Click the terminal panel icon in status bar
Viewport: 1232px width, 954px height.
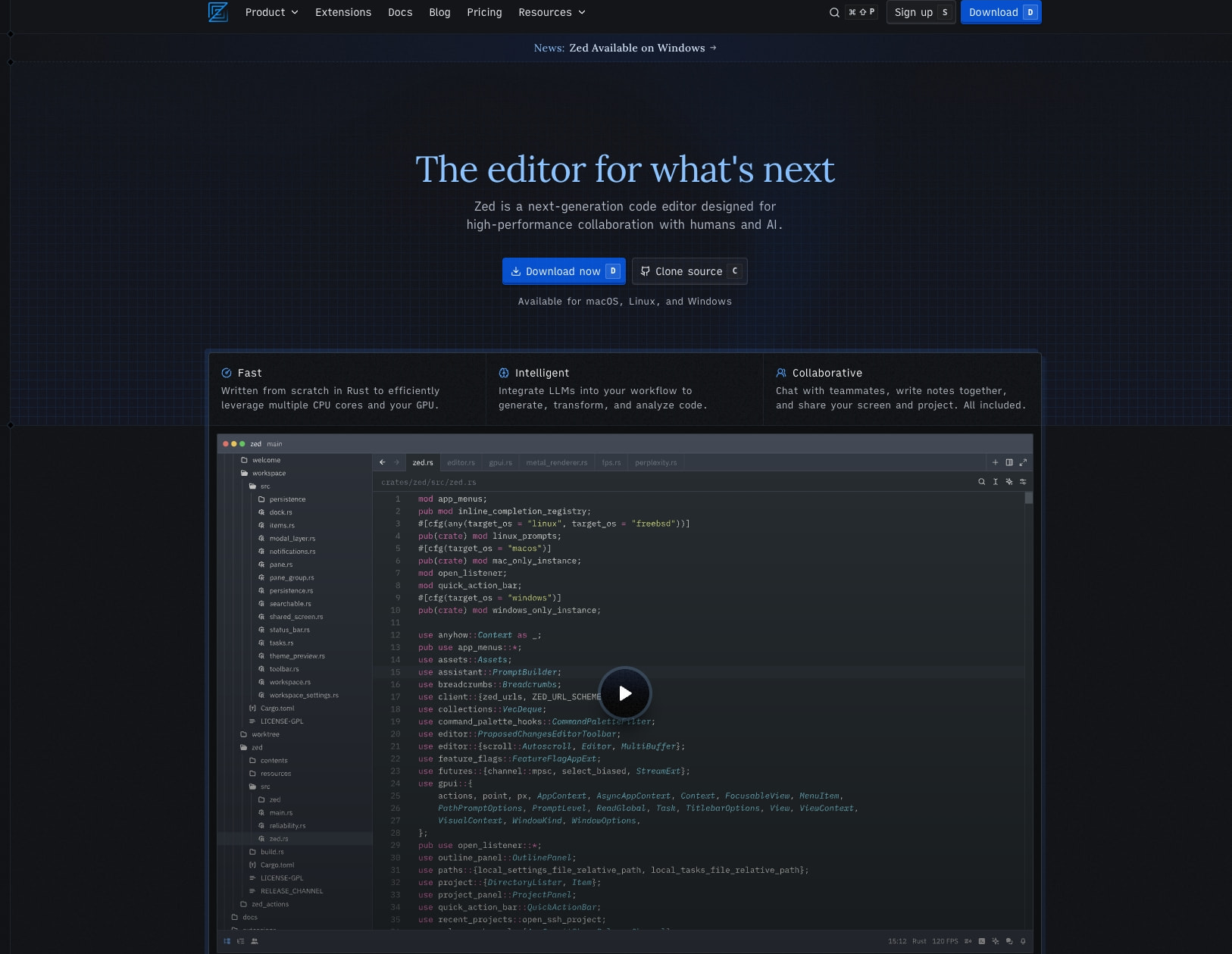point(982,941)
